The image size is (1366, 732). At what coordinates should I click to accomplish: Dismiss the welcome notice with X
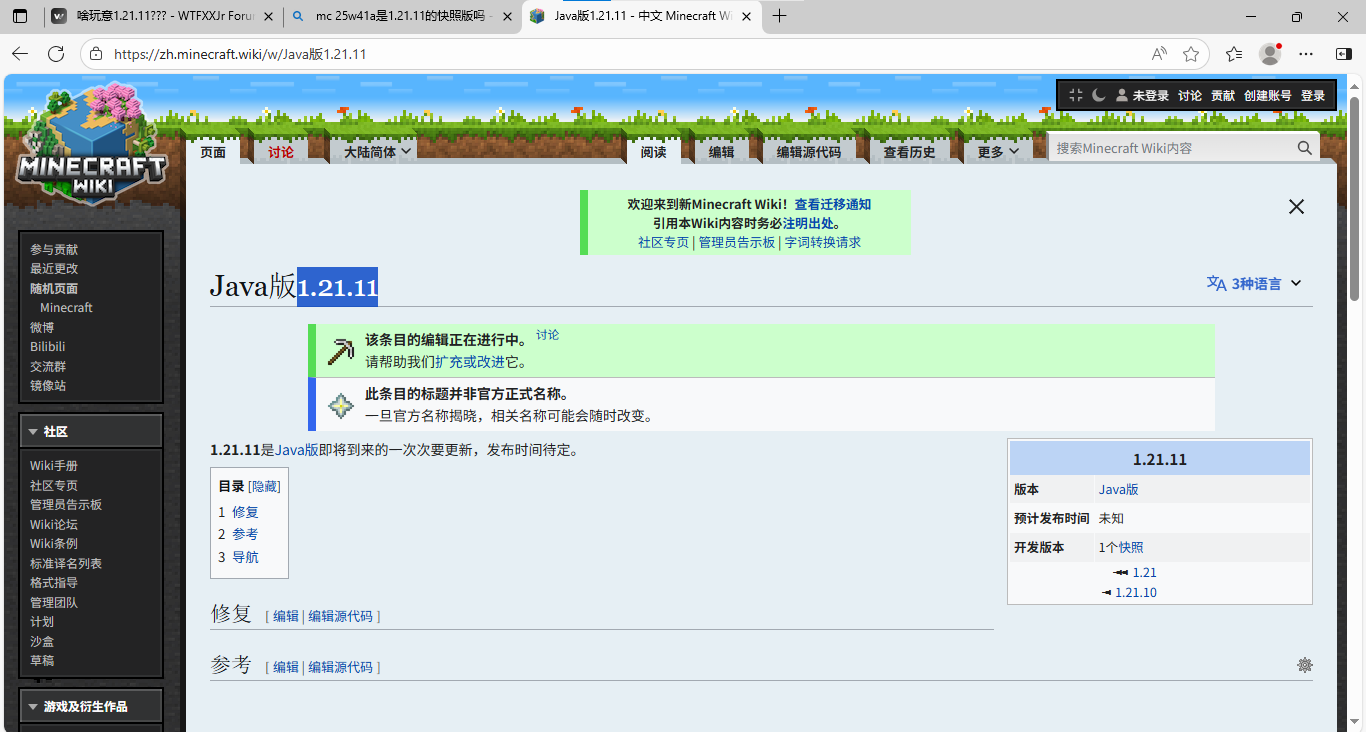click(1296, 207)
